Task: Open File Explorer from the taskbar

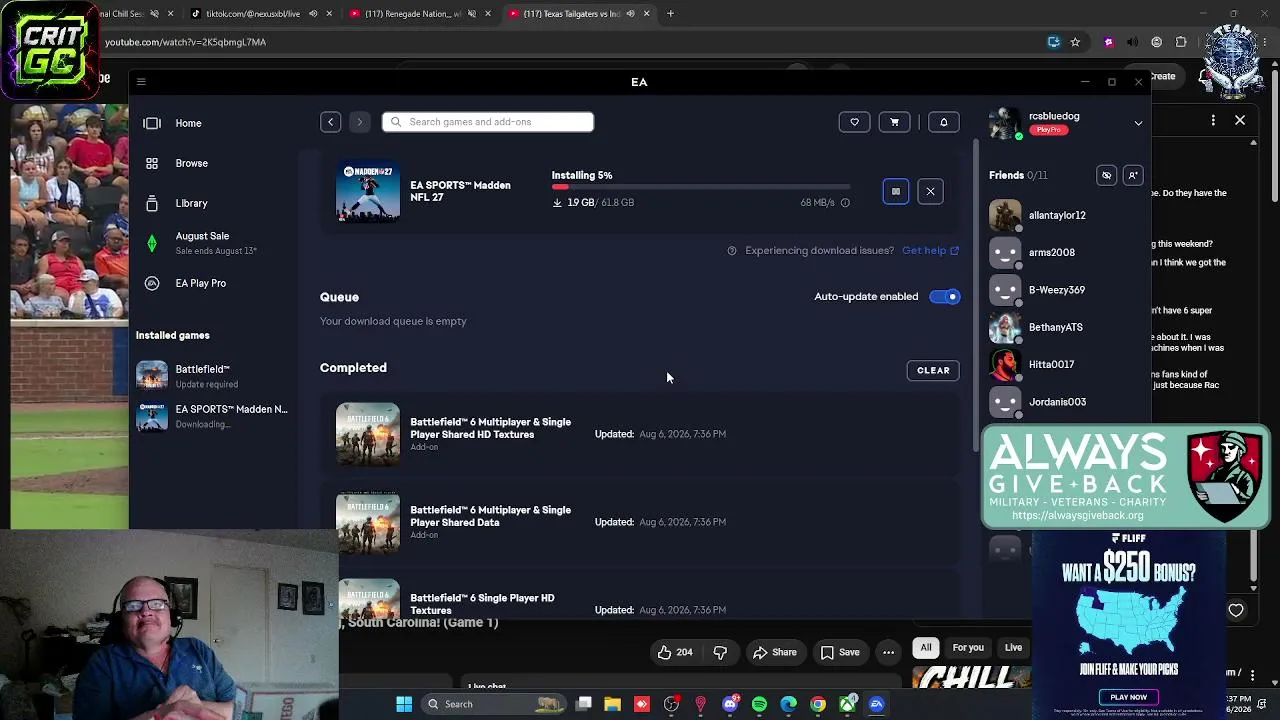Action: pyautogui.click(x=613, y=704)
